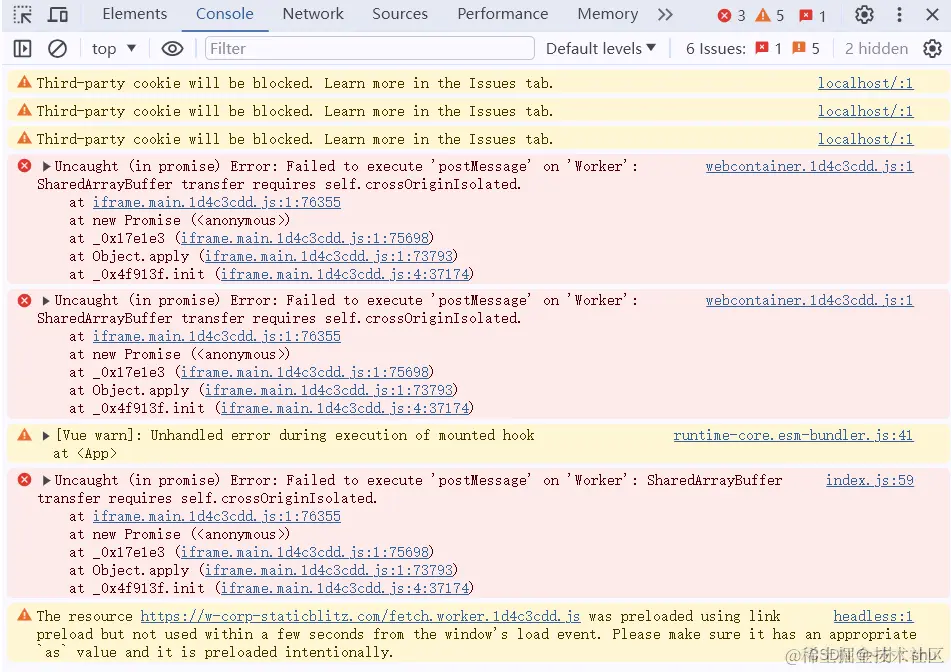This screenshot has width=951, height=672.
Task: Expand the third Uncaught promise error
Action: 46,480
